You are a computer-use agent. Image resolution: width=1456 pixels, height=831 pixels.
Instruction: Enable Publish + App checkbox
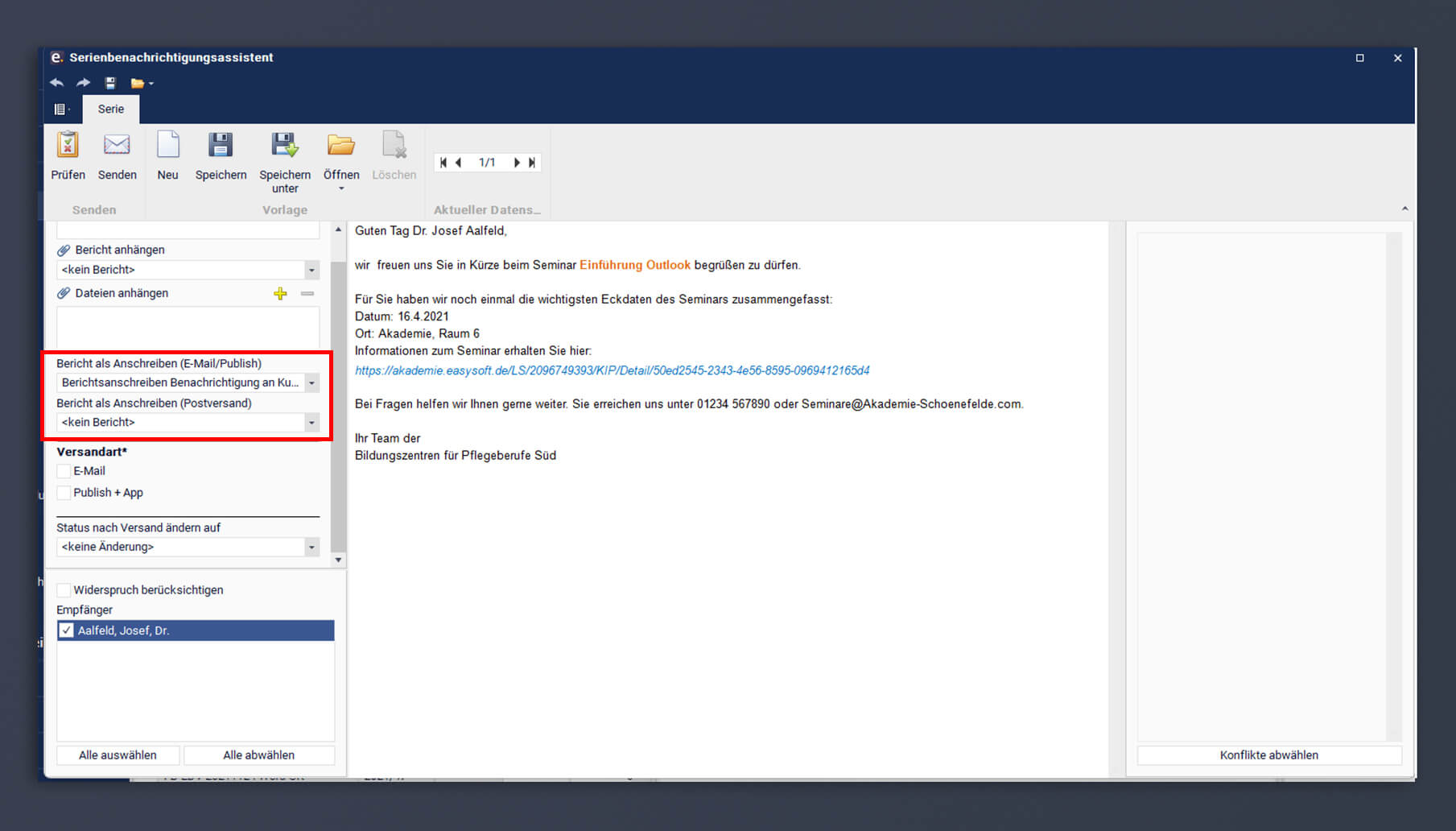pos(64,493)
